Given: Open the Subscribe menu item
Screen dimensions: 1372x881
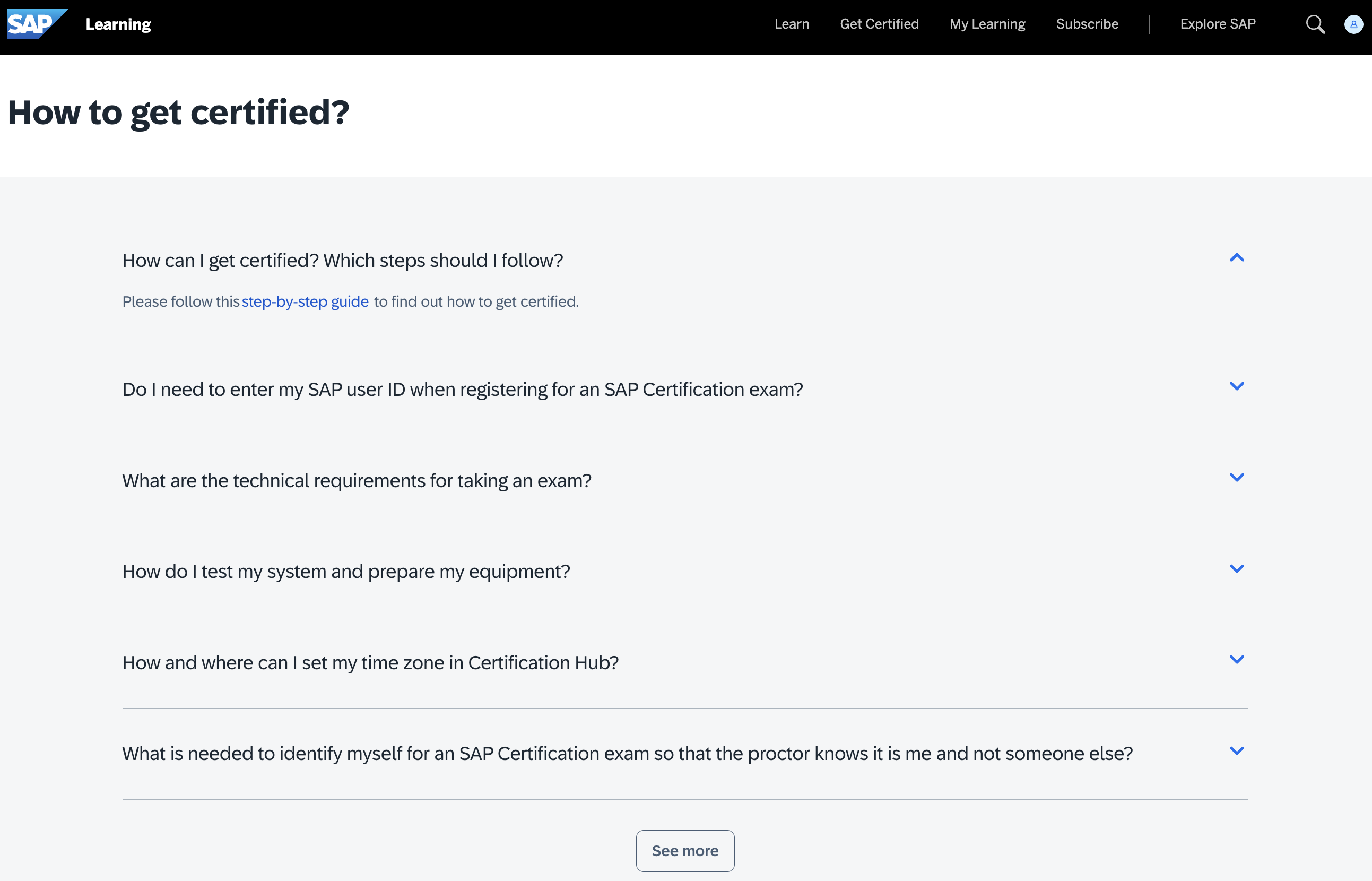Looking at the screenshot, I should (x=1087, y=24).
